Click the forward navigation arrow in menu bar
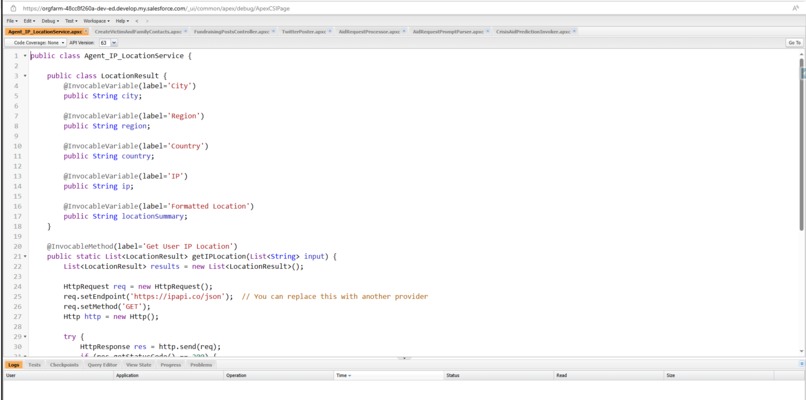The image size is (806, 400). (147, 21)
